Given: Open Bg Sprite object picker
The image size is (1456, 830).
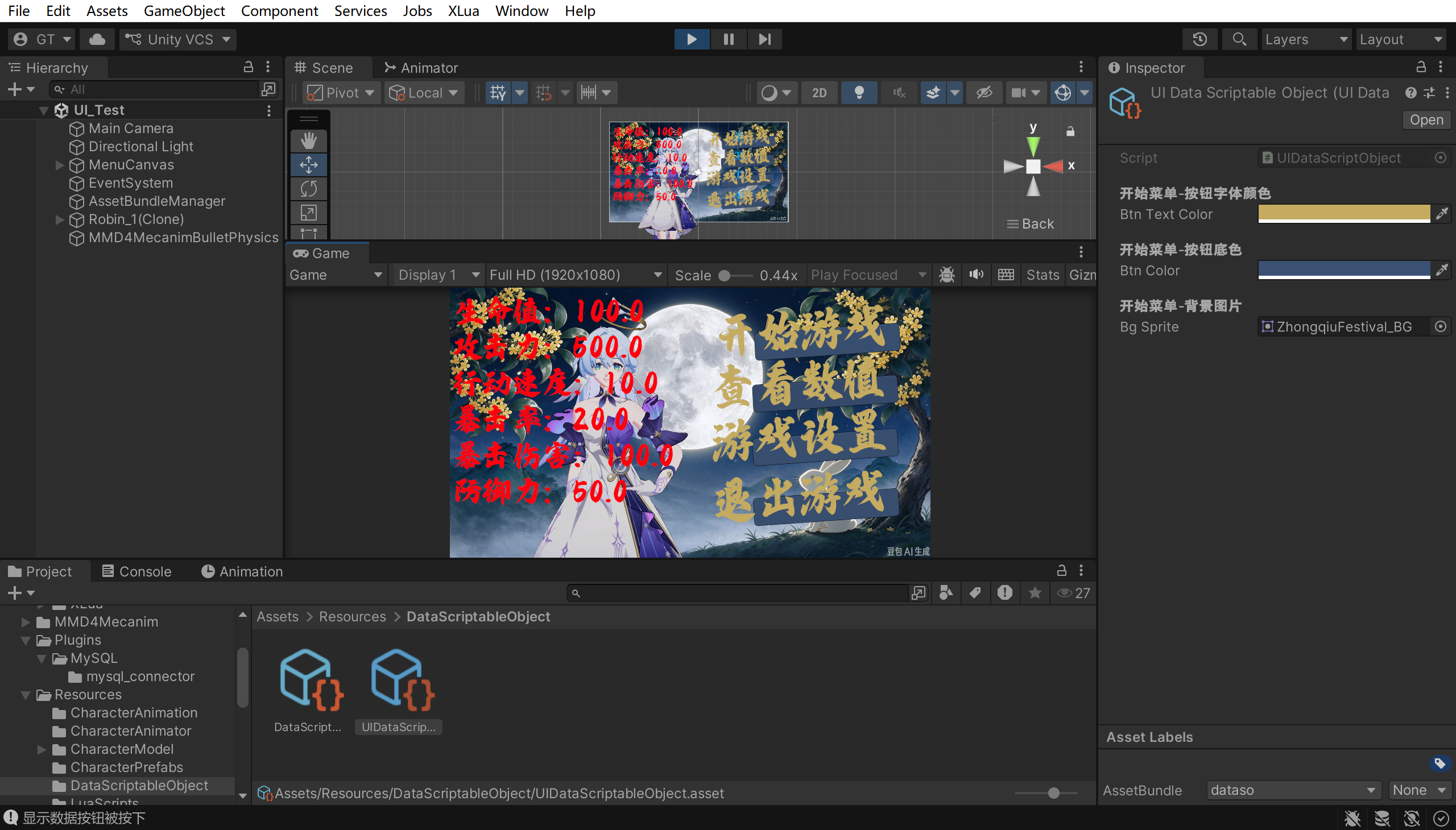Looking at the screenshot, I should point(1441,327).
